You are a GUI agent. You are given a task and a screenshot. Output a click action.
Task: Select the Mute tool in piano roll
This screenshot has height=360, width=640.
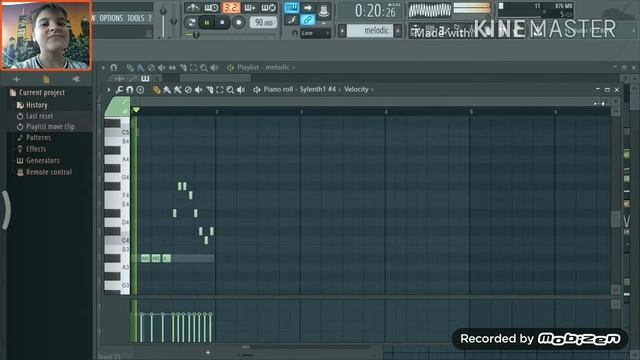click(199, 90)
